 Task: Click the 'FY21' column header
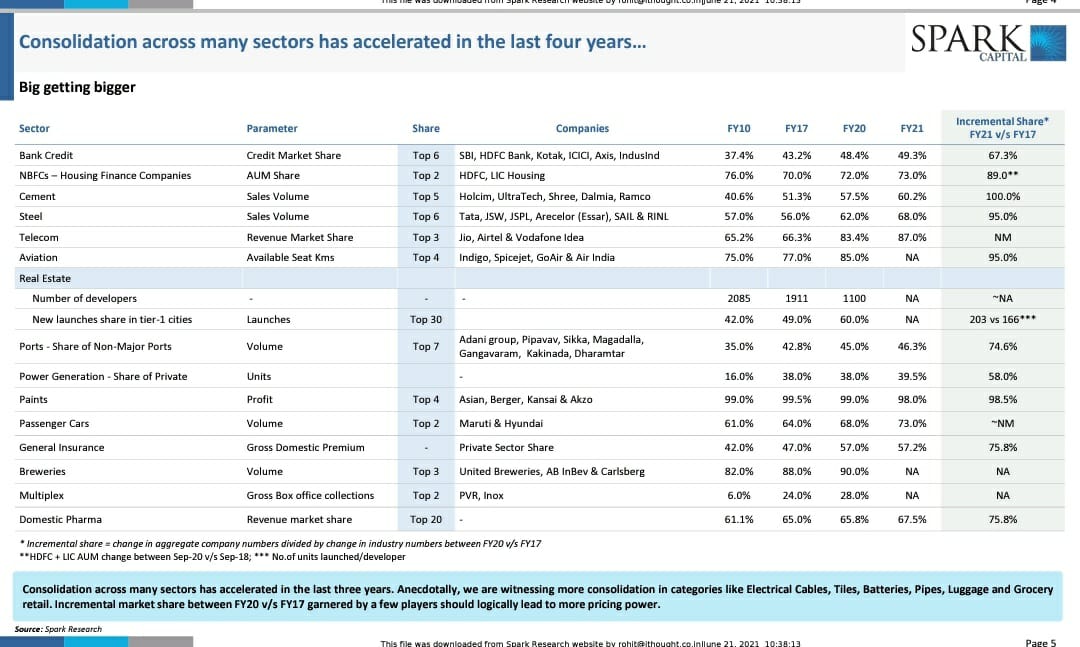pyautogui.click(x=912, y=128)
